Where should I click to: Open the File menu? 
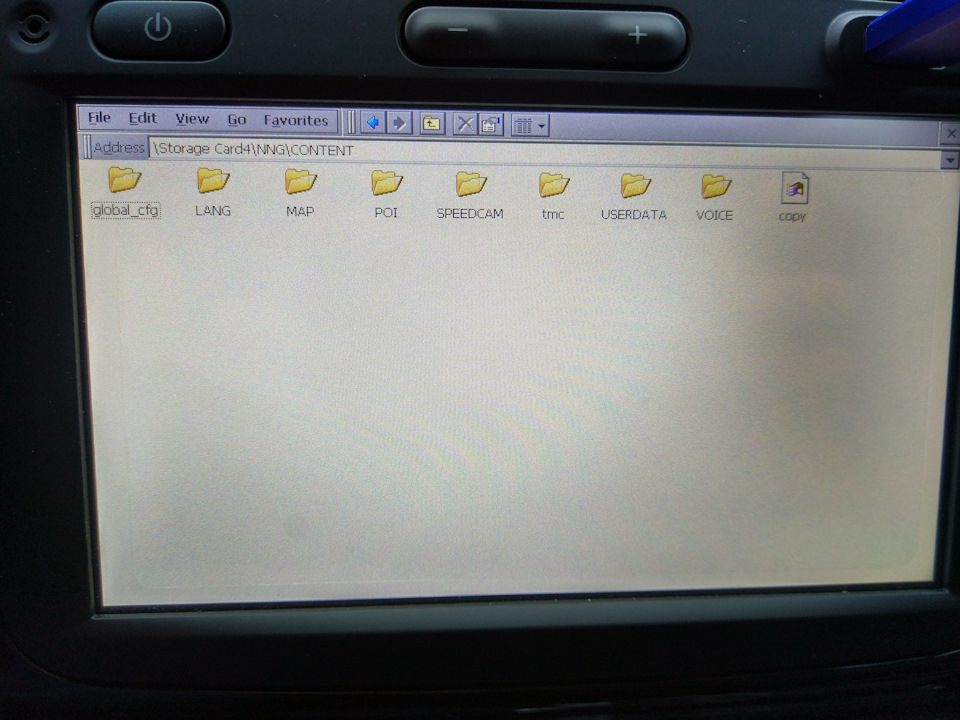click(99, 118)
